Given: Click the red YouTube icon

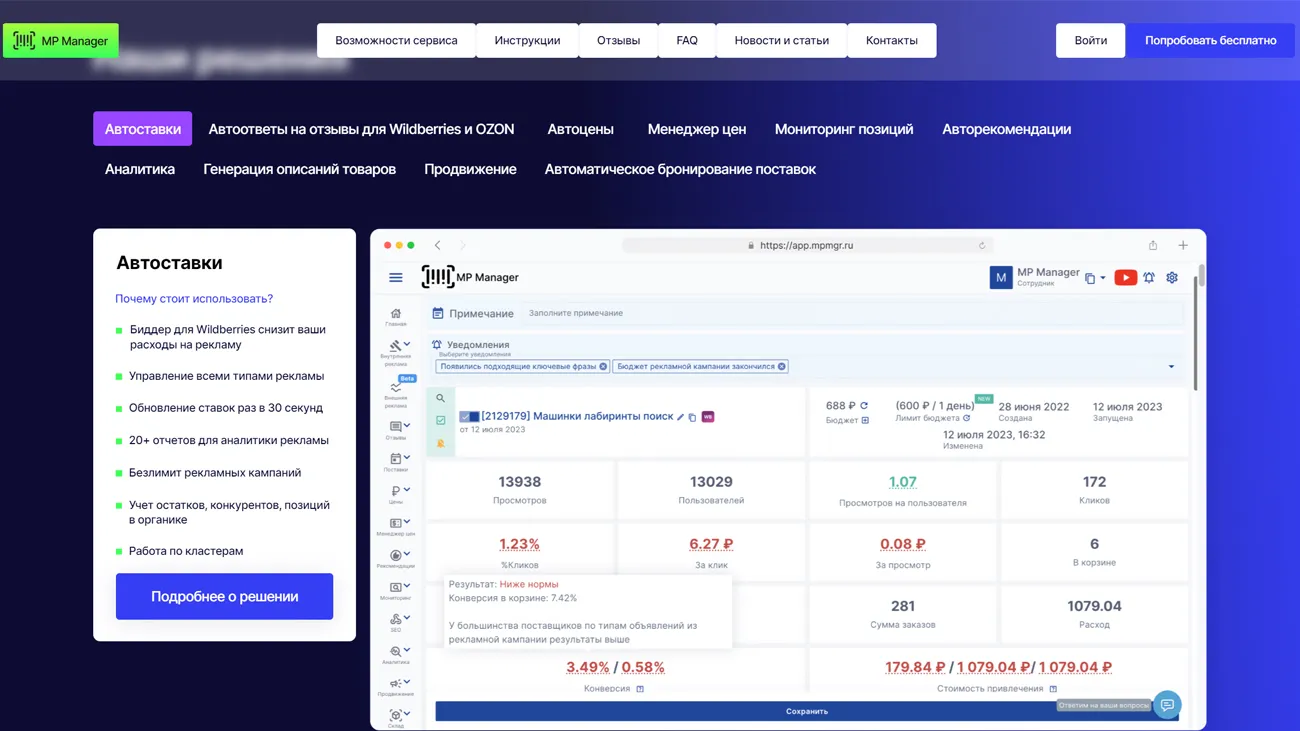Looking at the screenshot, I should [1125, 278].
